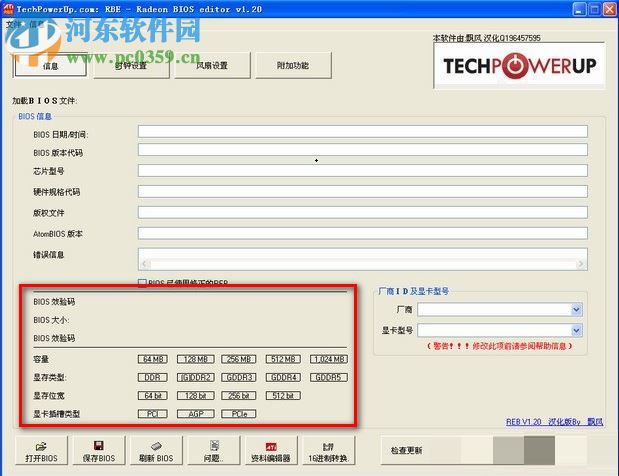
Task: Click the DDR memory type indicator
Action: pos(153,377)
